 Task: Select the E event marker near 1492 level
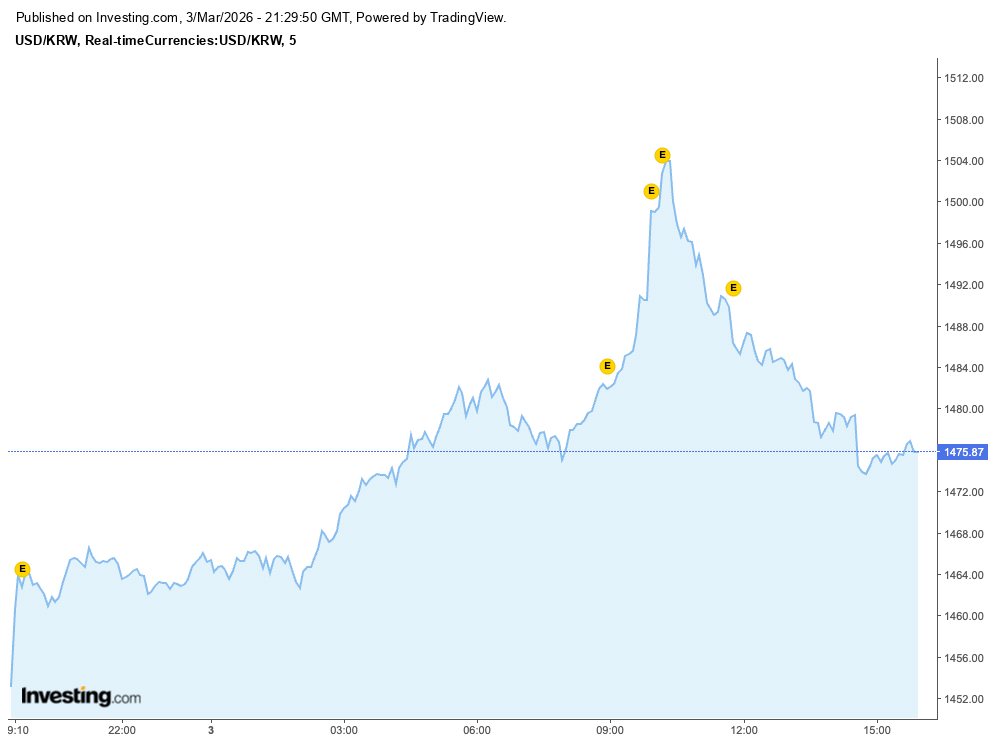tap(733, 288)
